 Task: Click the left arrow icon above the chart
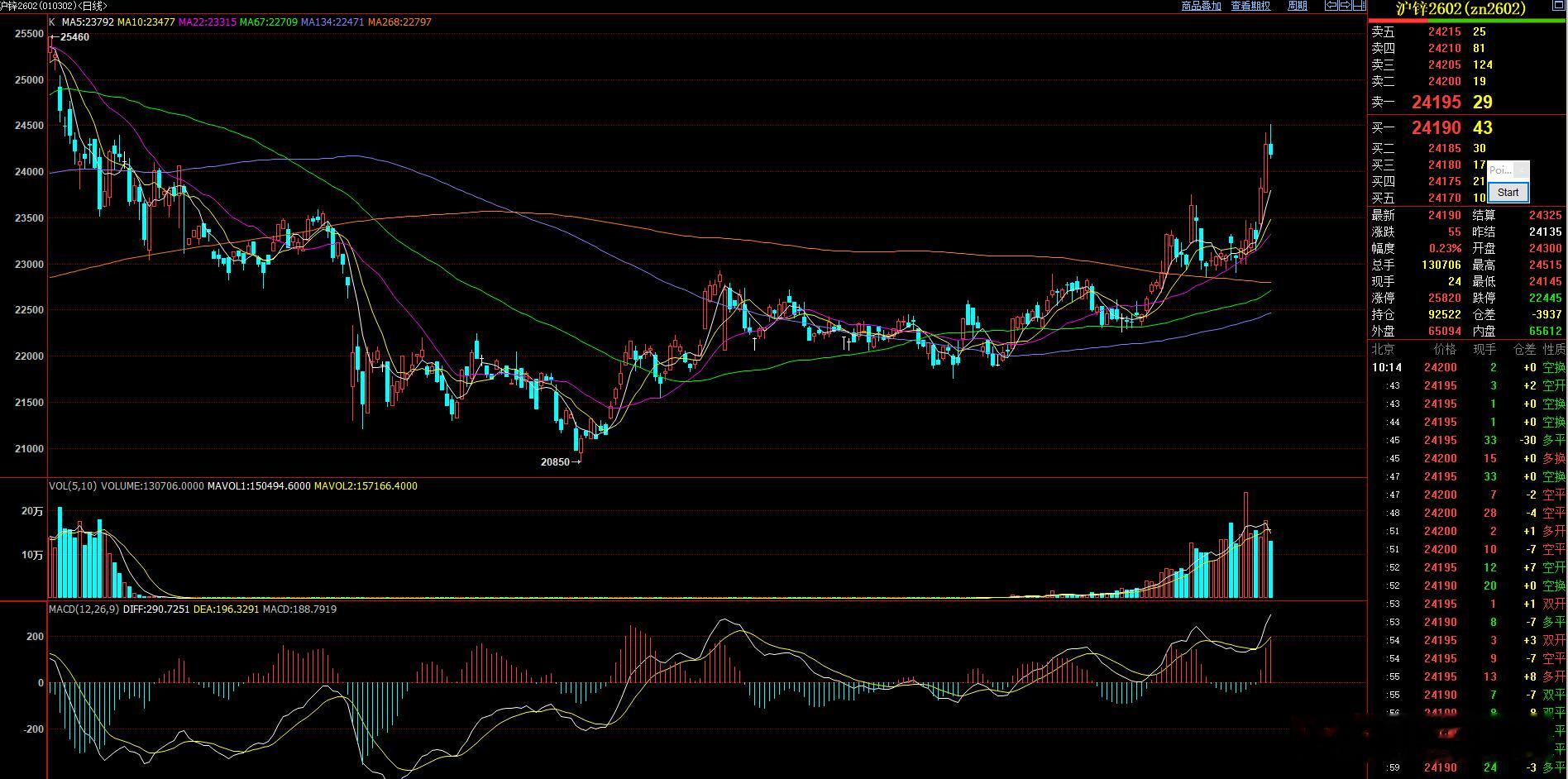[x=1331, y=6]
